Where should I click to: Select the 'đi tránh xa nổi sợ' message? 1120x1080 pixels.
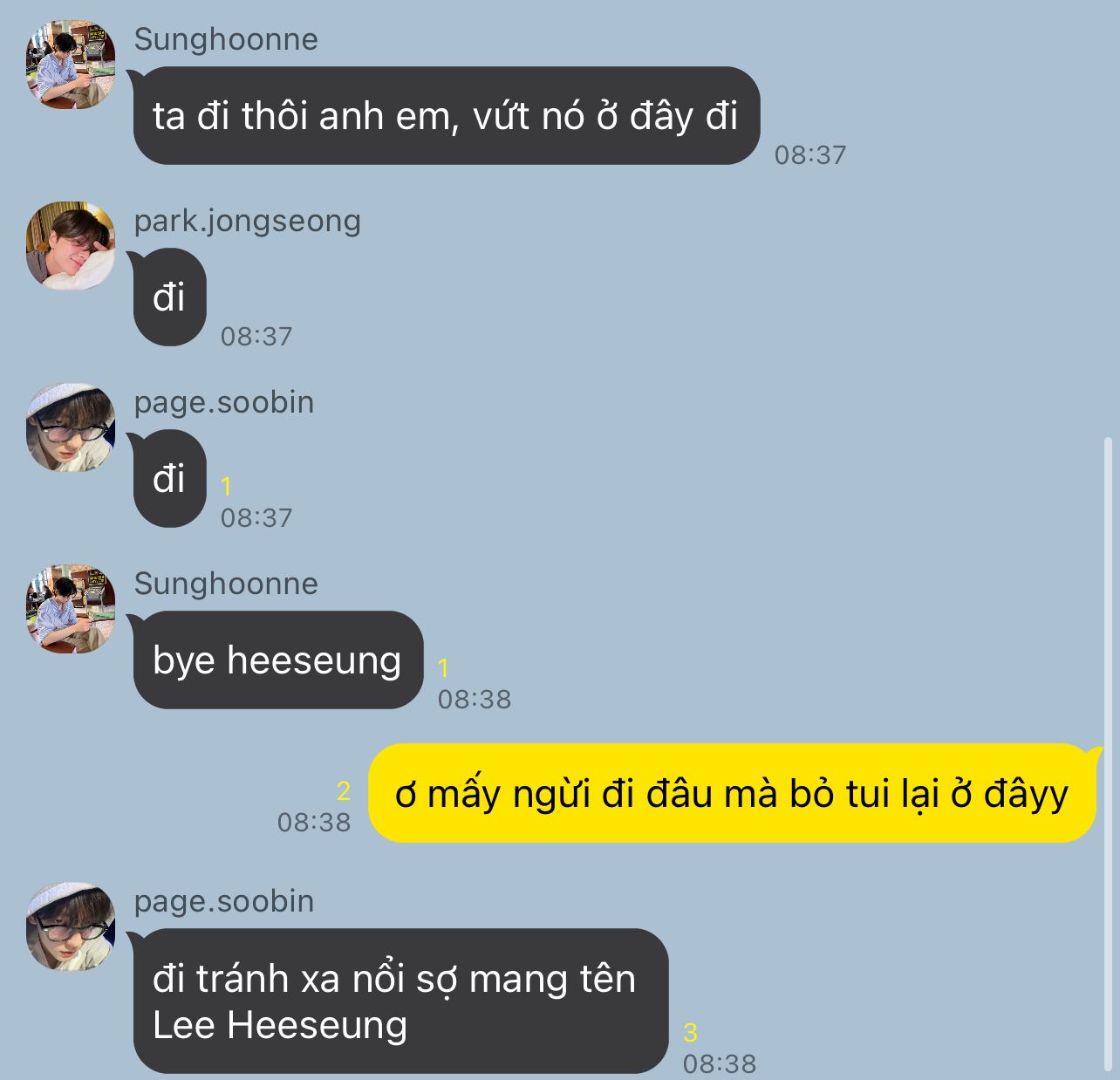coord(400,1001)
